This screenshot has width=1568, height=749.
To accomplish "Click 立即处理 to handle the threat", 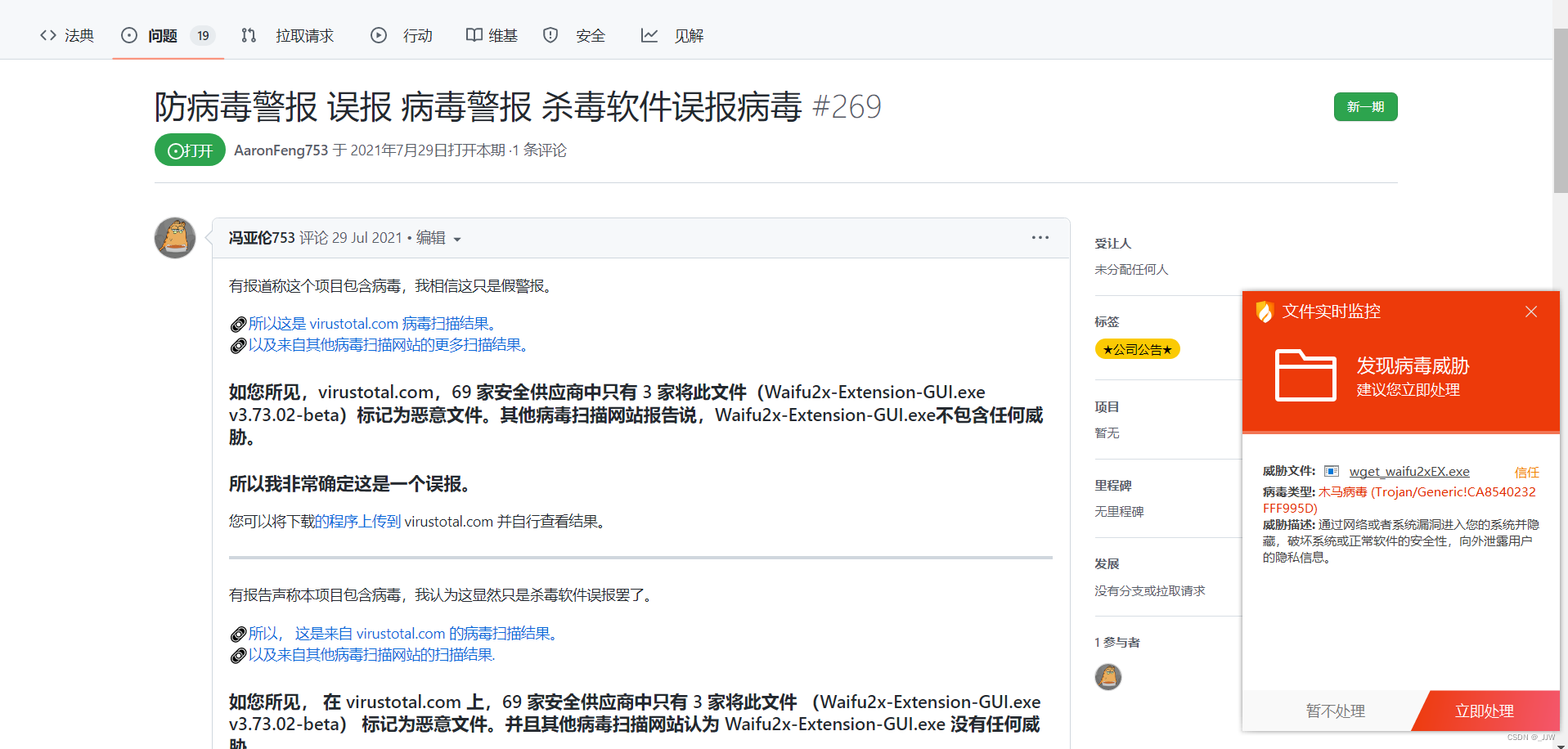I will coord(1485,711).
